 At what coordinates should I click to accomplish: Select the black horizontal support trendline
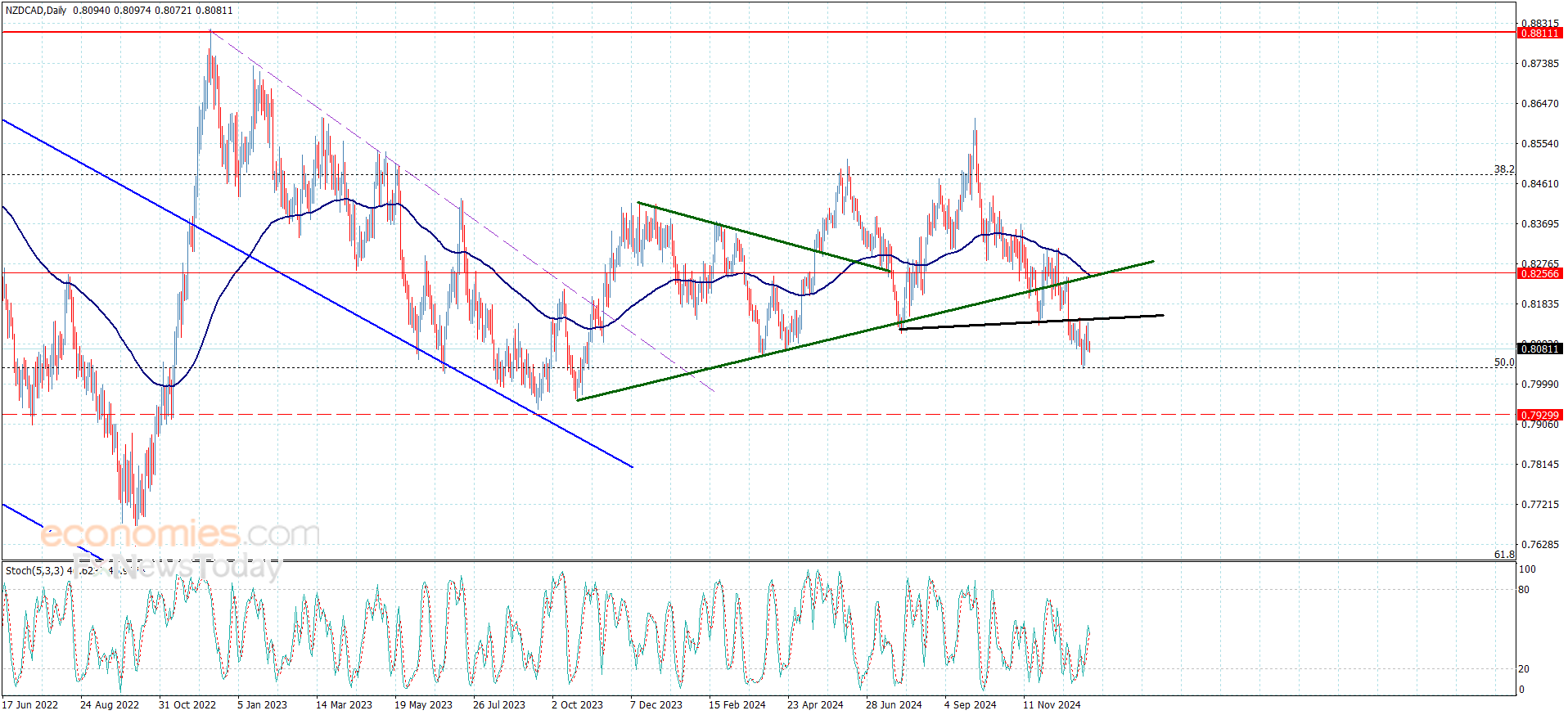click(1031, 322)
